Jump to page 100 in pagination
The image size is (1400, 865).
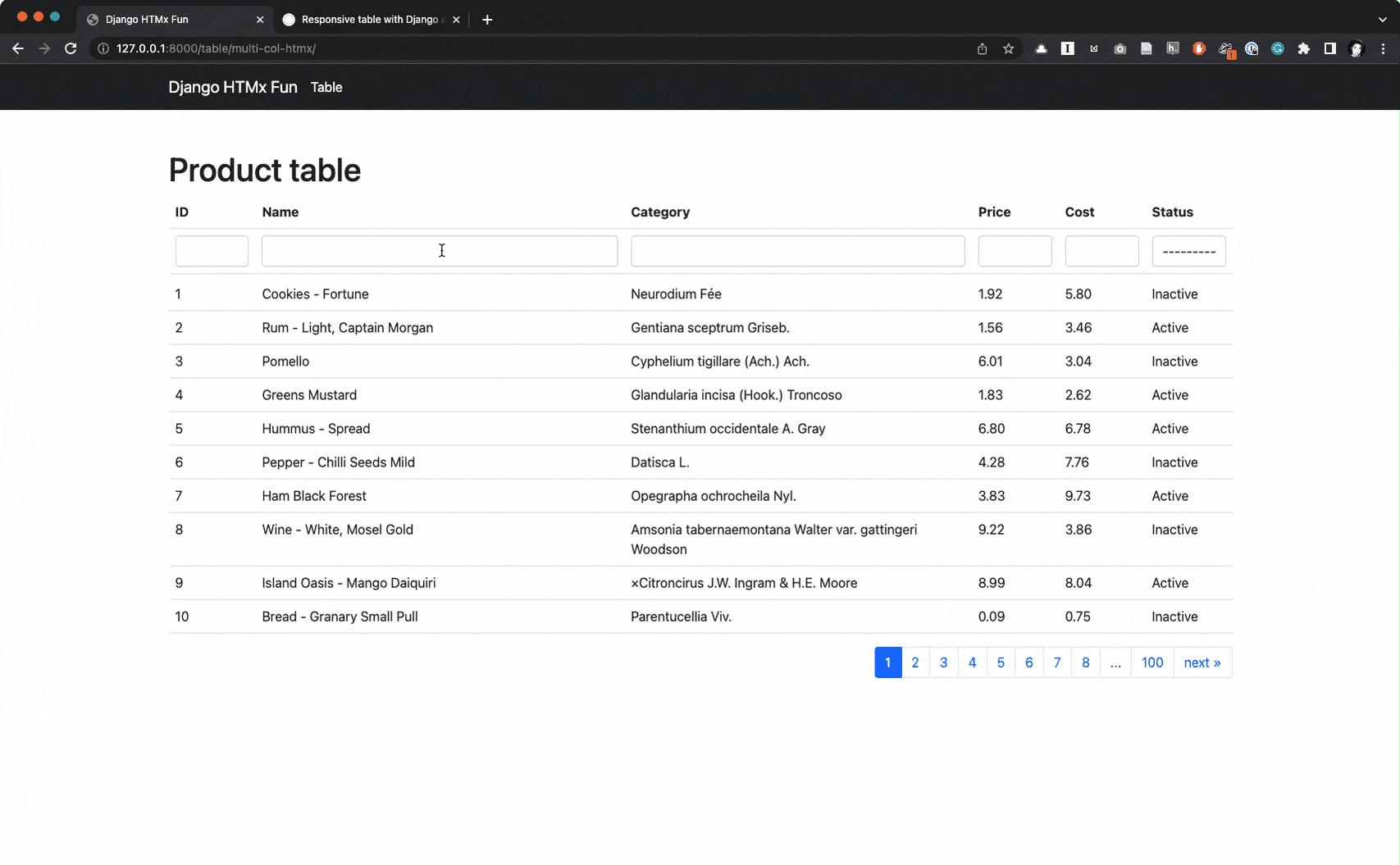1151,662
